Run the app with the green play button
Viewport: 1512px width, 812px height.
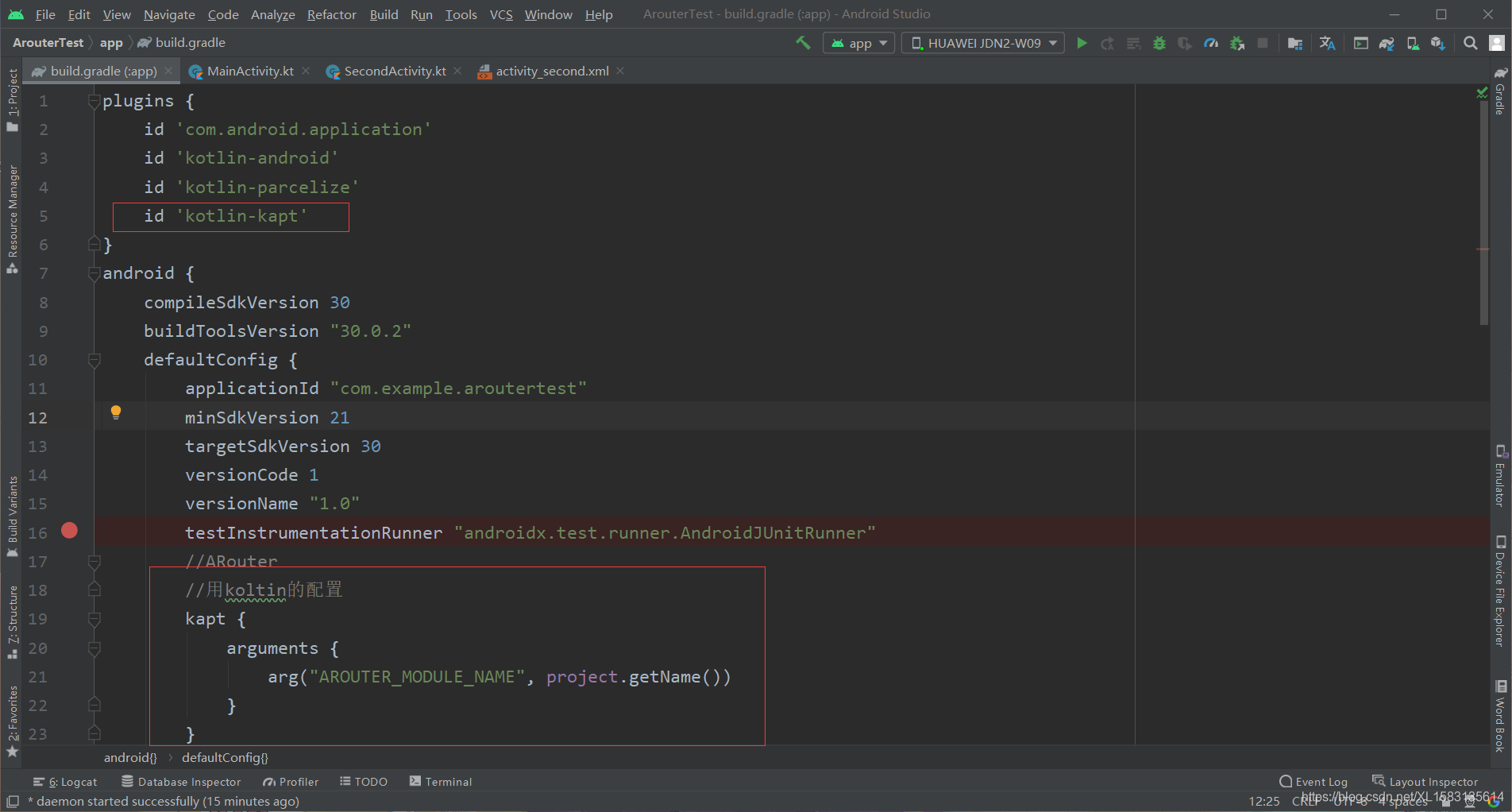click(x=1082, y=43)
